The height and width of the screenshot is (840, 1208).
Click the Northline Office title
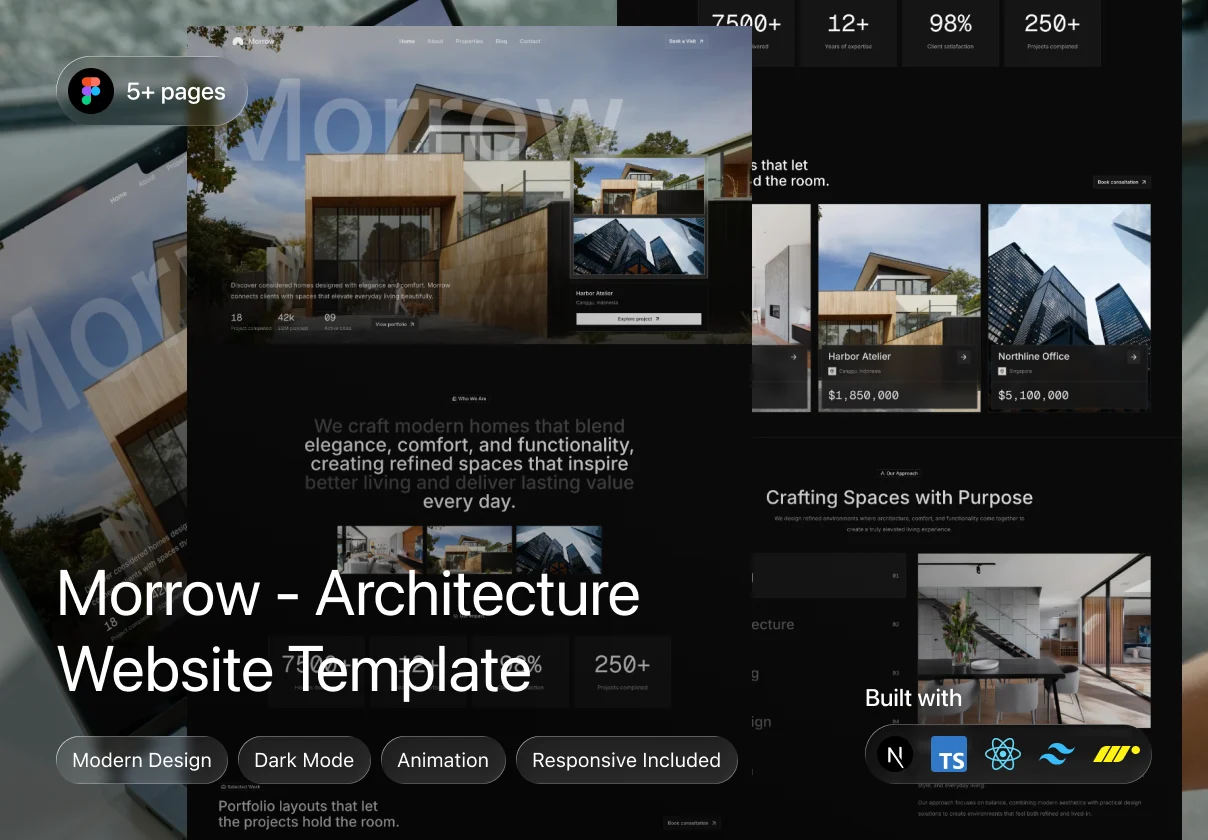coord(1034,356)
